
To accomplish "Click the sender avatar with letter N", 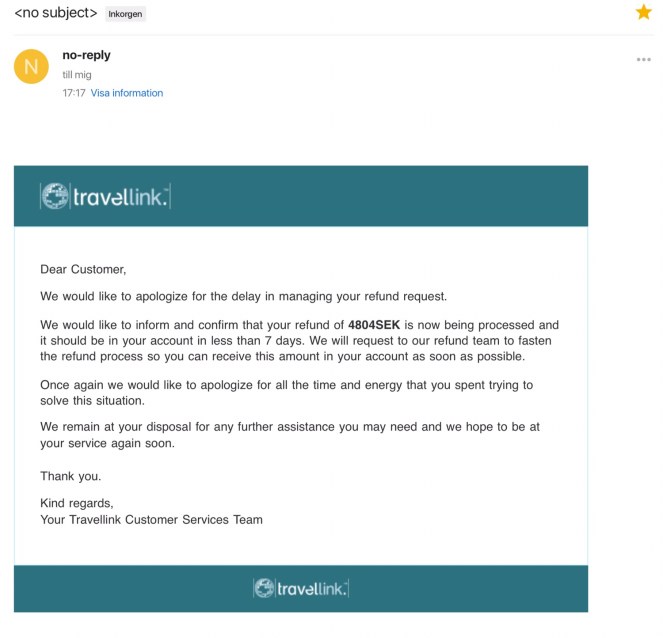I will 31,67.
